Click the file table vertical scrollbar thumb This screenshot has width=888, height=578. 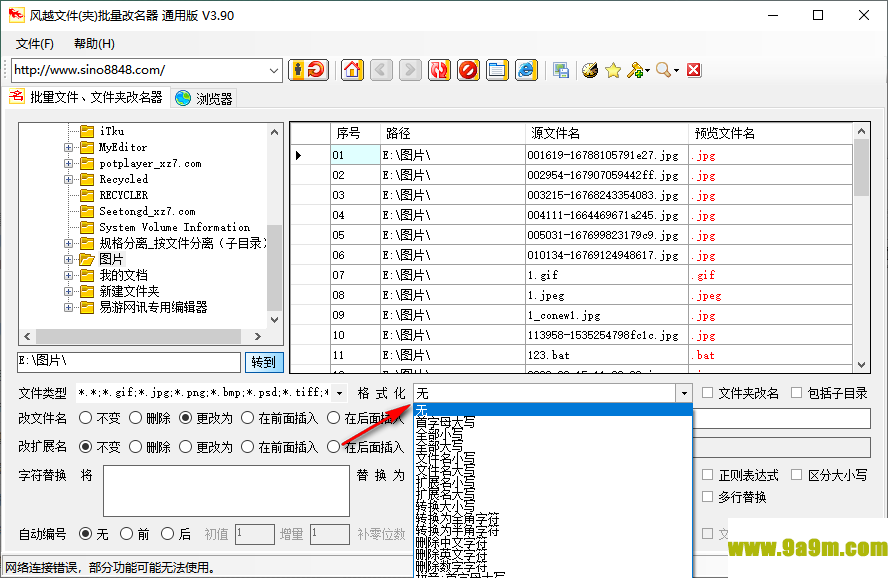[861, 167]
